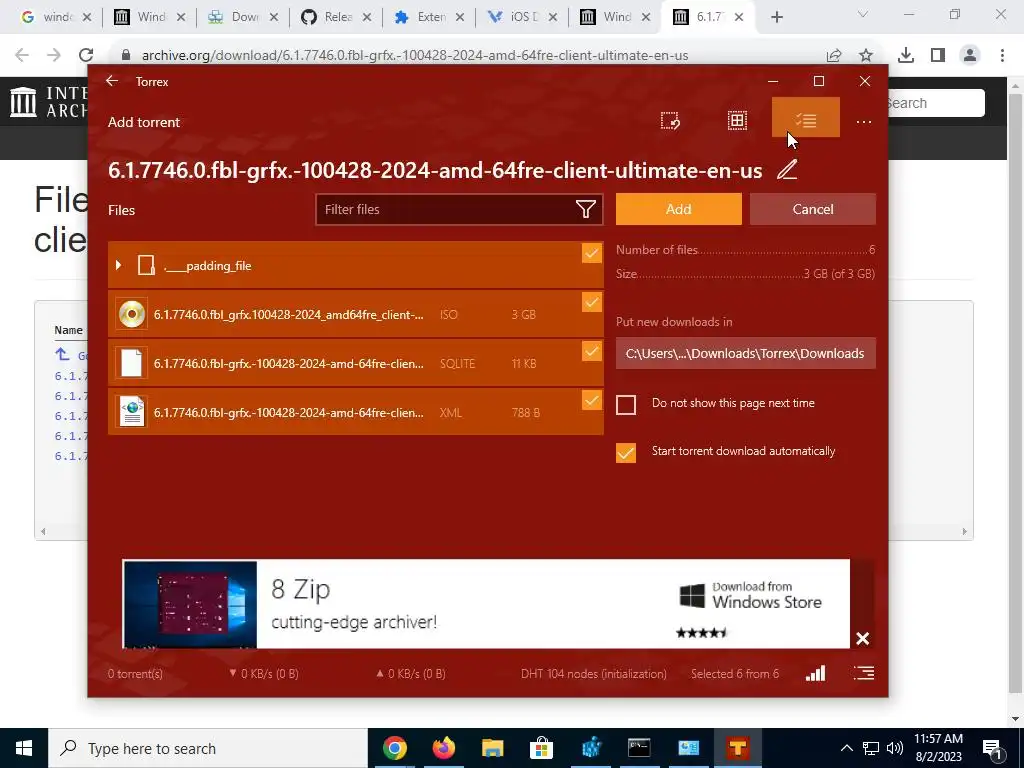Click the XML file icon
1024x768 pixels.
pos(132,412)
